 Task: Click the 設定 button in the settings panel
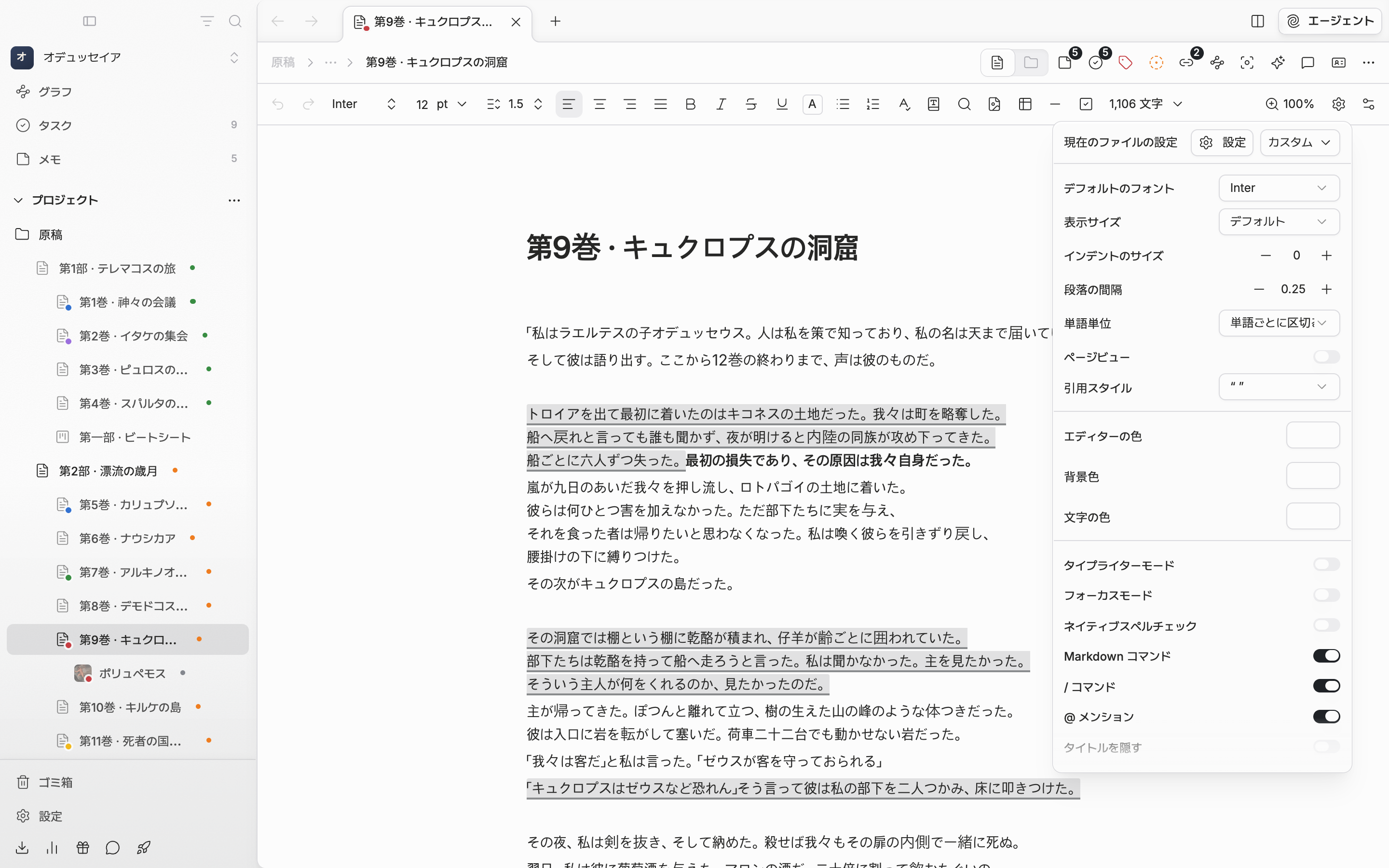[1222, 142]
